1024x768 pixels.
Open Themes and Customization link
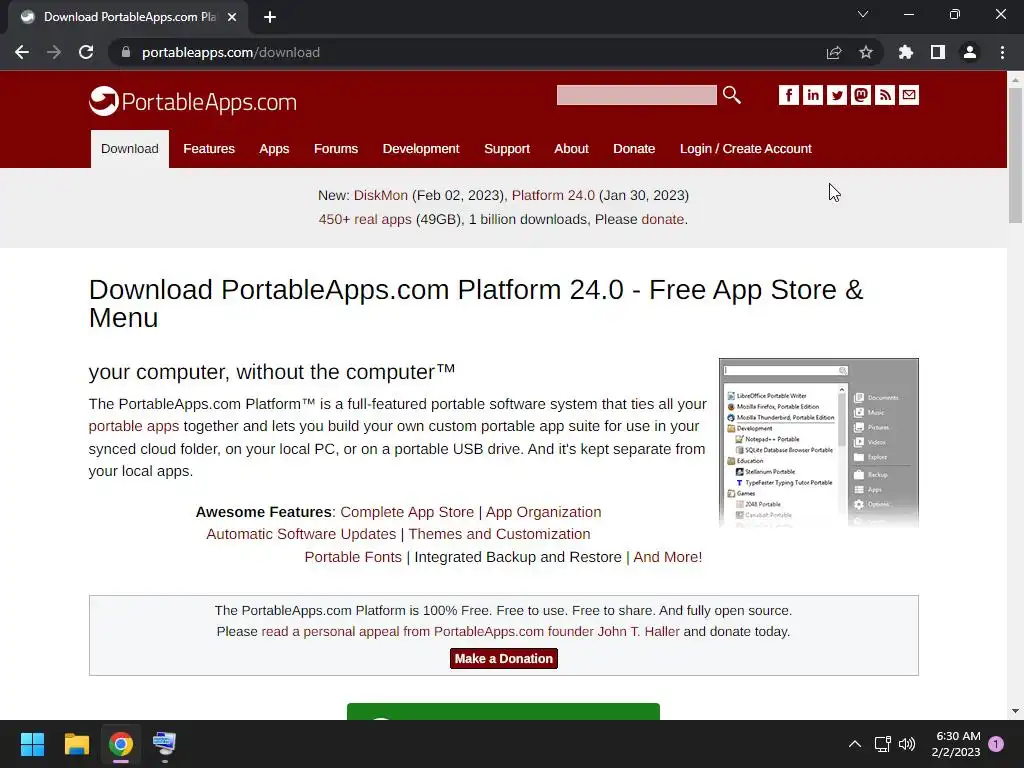tap(500, 534)
